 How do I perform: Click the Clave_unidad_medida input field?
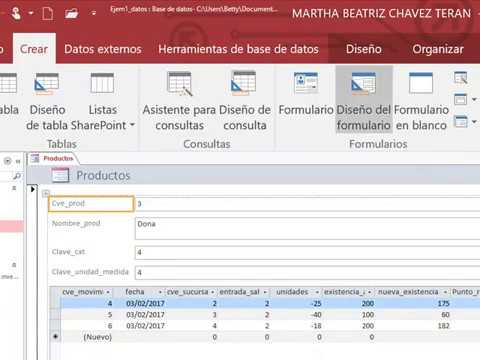(307, 273)
